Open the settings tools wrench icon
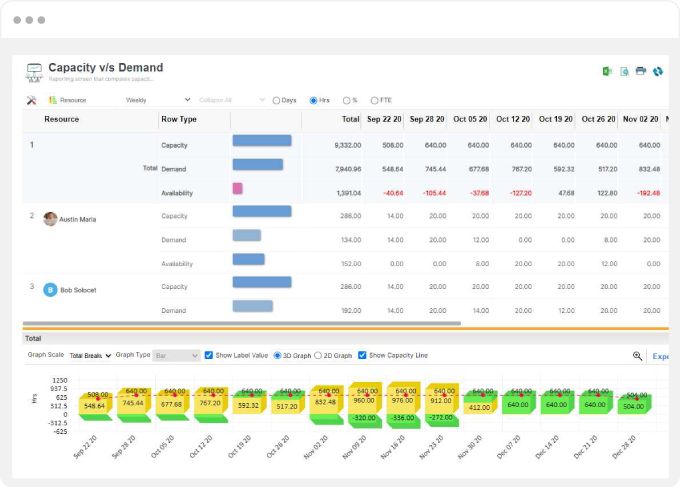The width and height of the screenshot is (680, 487). click(x=31, y=100)
